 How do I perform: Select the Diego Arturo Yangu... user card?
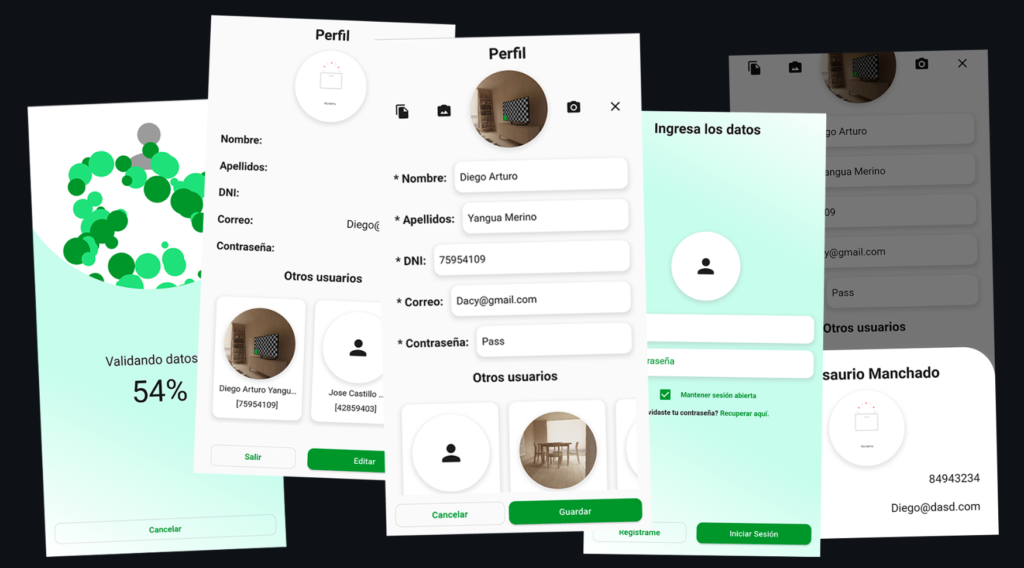click(x=259, y=357)
